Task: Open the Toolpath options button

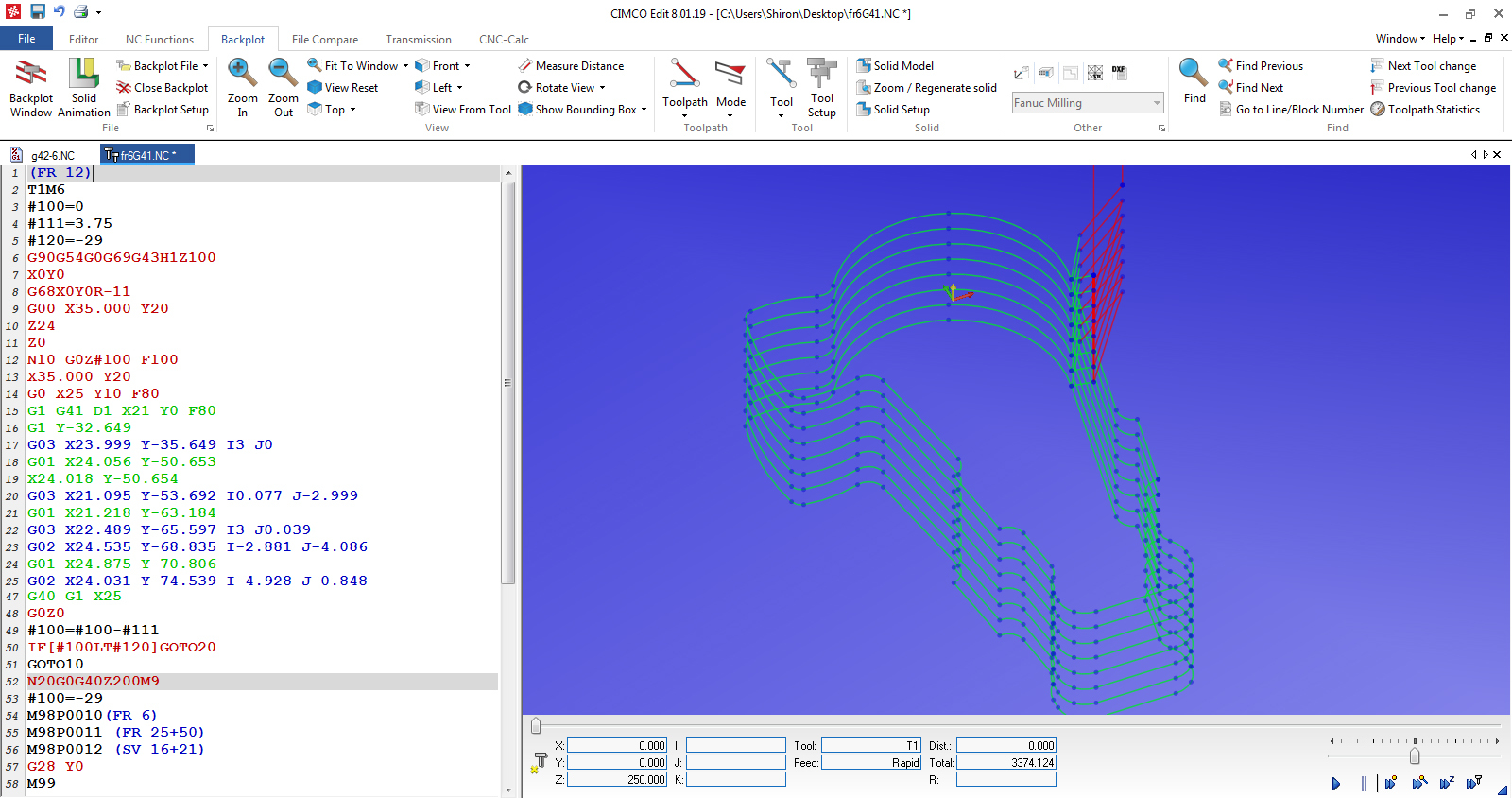Action: click(x=685, y=87)
